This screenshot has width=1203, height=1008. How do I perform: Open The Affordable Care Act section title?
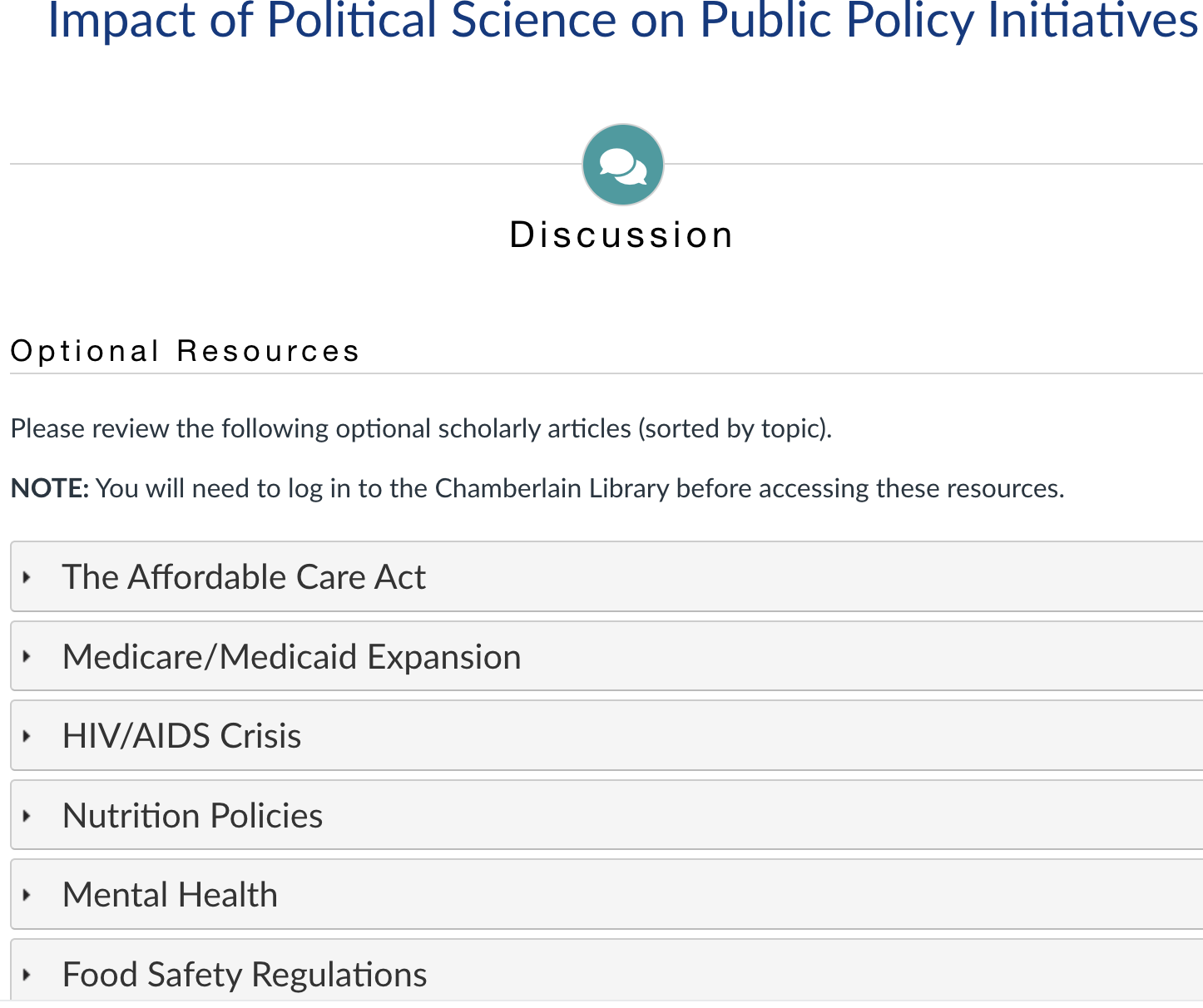(244, 577)
